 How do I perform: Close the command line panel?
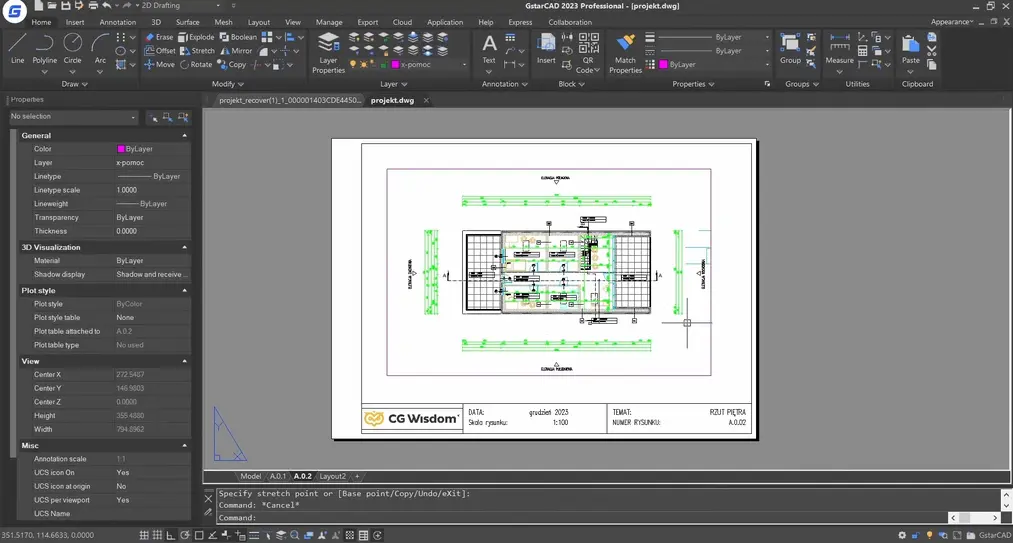(208, 498)
